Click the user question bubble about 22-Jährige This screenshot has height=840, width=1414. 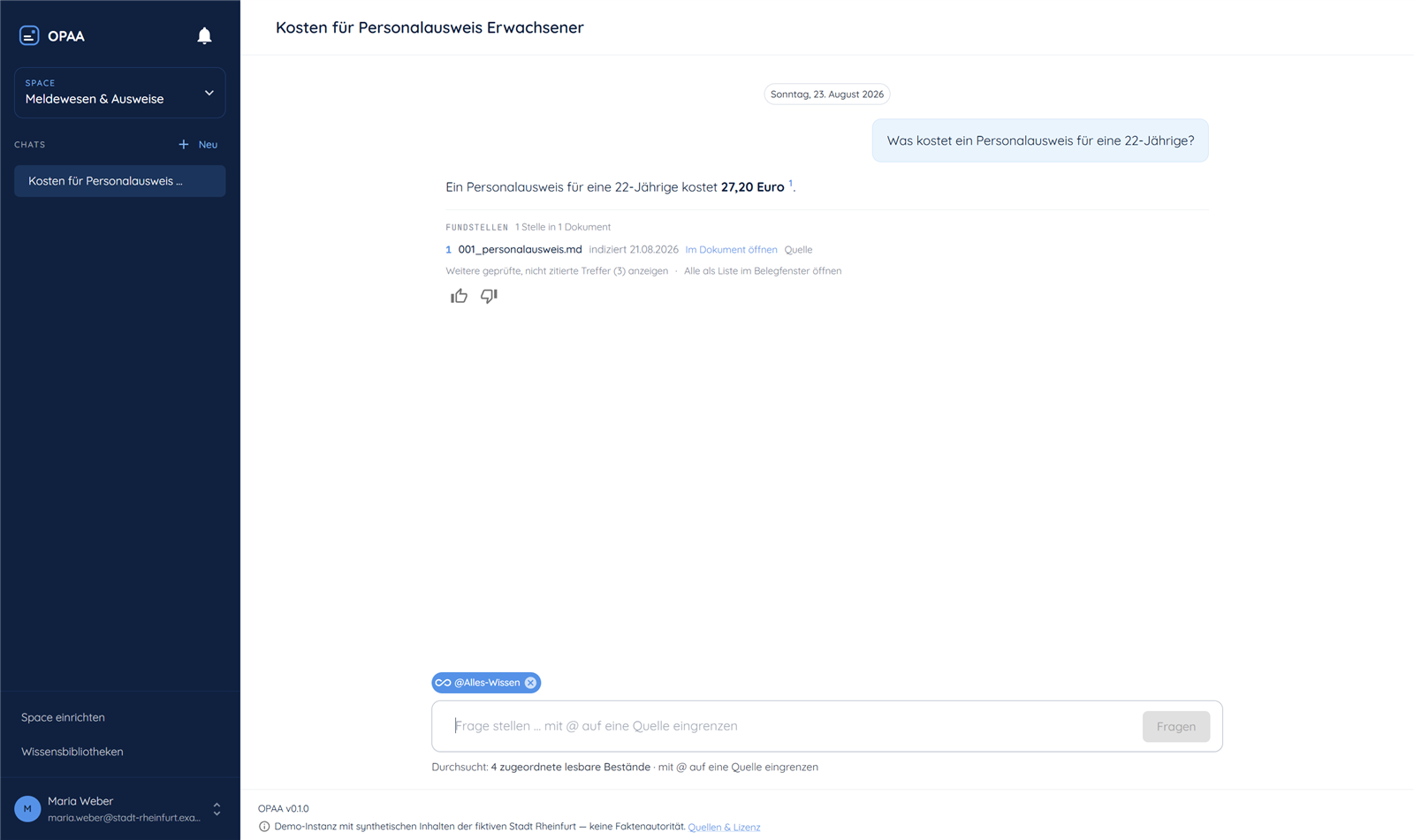(x=1040, y=140)
